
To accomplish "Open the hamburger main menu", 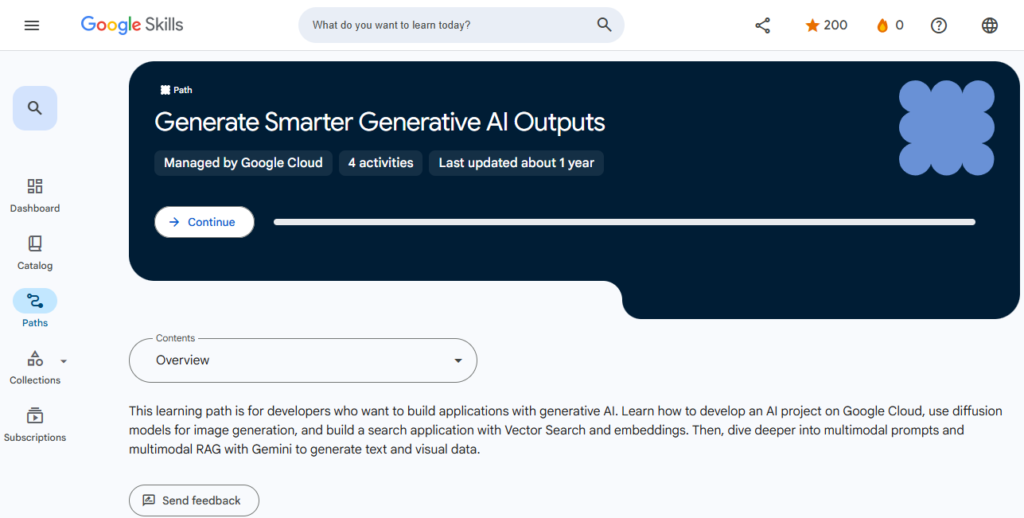I will coord(31,25).
